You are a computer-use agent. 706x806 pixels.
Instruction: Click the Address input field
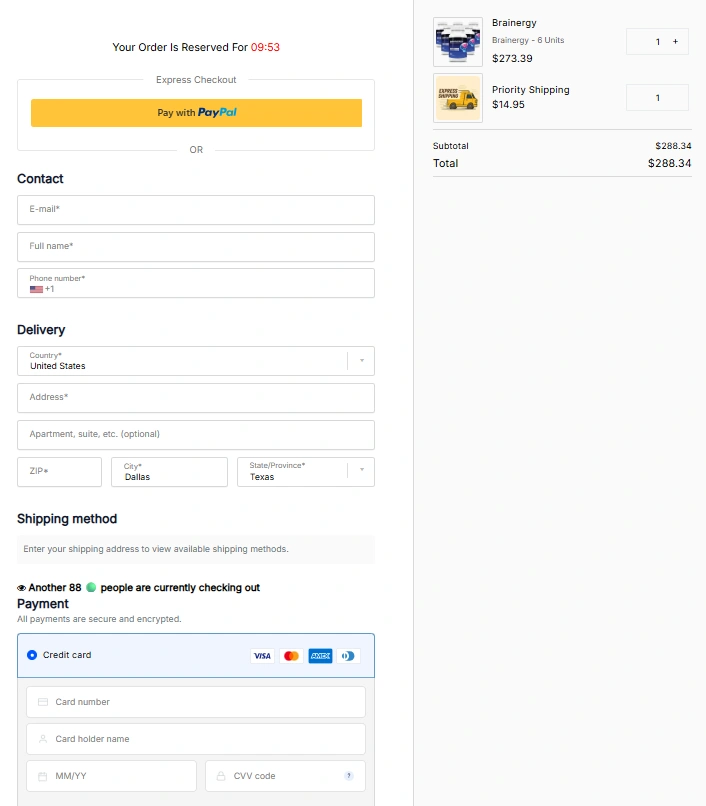[x=195, y=398]
